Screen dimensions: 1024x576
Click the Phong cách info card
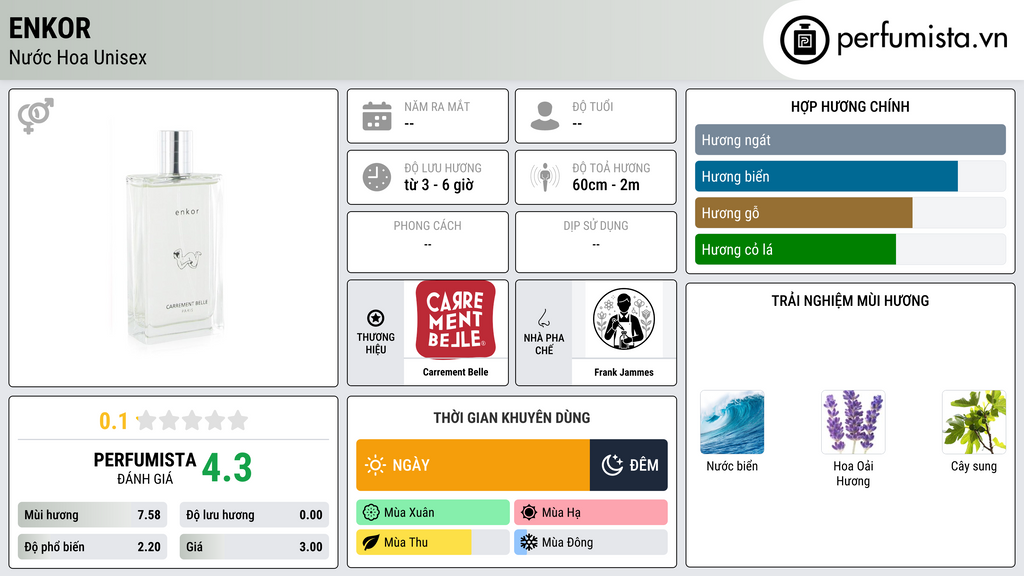(428, 242)
